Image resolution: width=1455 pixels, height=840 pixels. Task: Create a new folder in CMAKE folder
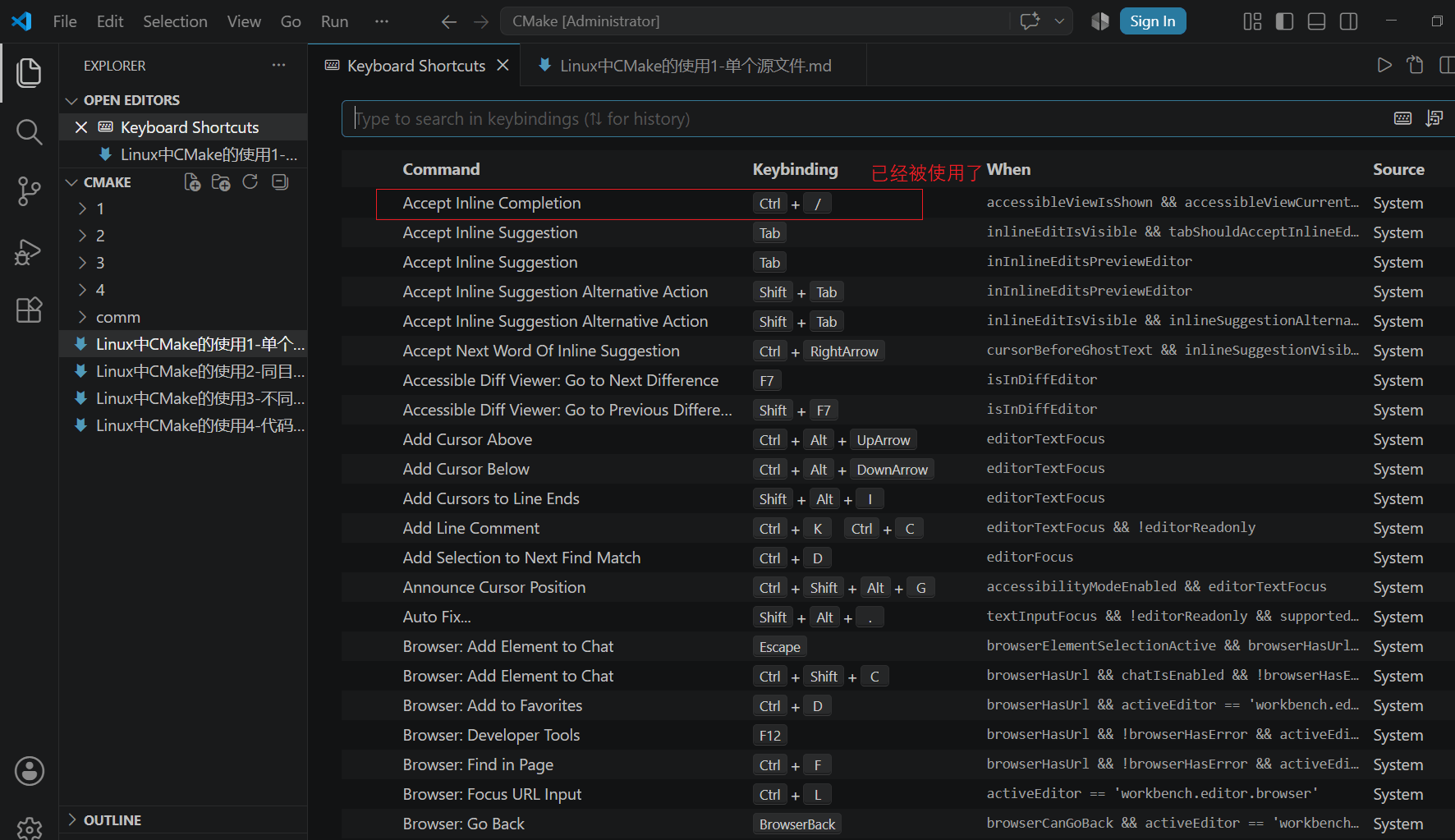point(221,182)
